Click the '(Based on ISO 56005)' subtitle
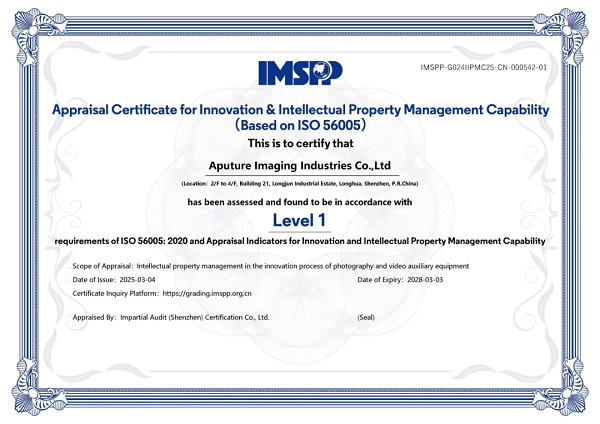This screenshot has height=424, width=600. pos(300,125)
